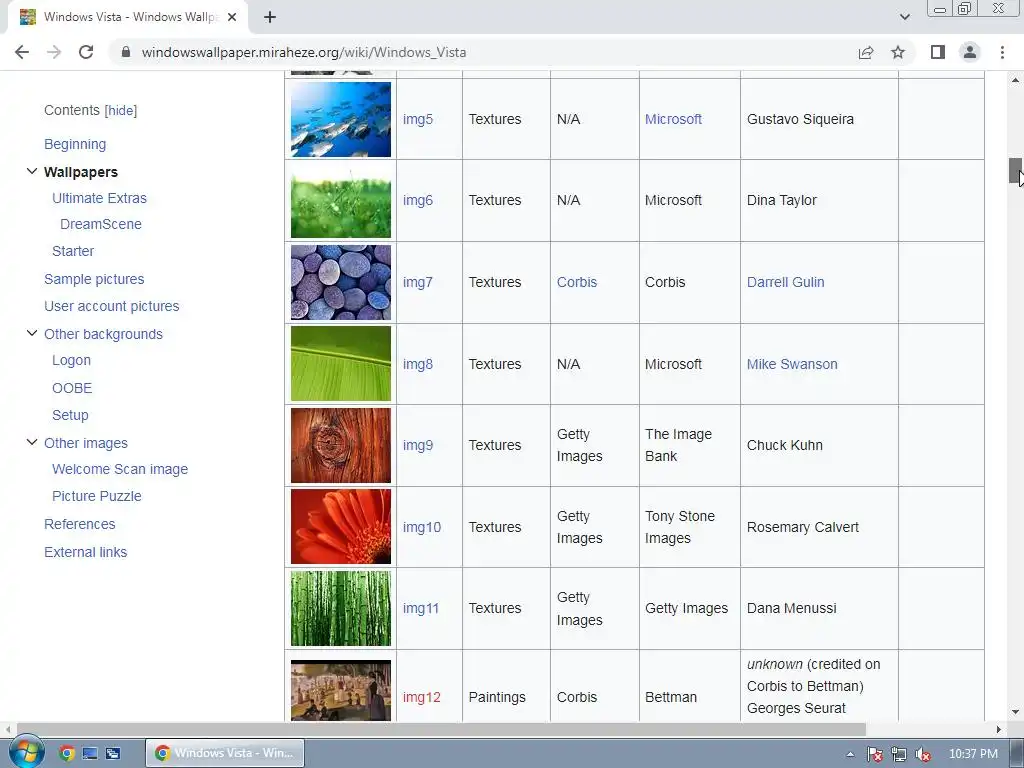
Task: Launch Chrome from the quick launch bar
Action: tap(67, 754)
